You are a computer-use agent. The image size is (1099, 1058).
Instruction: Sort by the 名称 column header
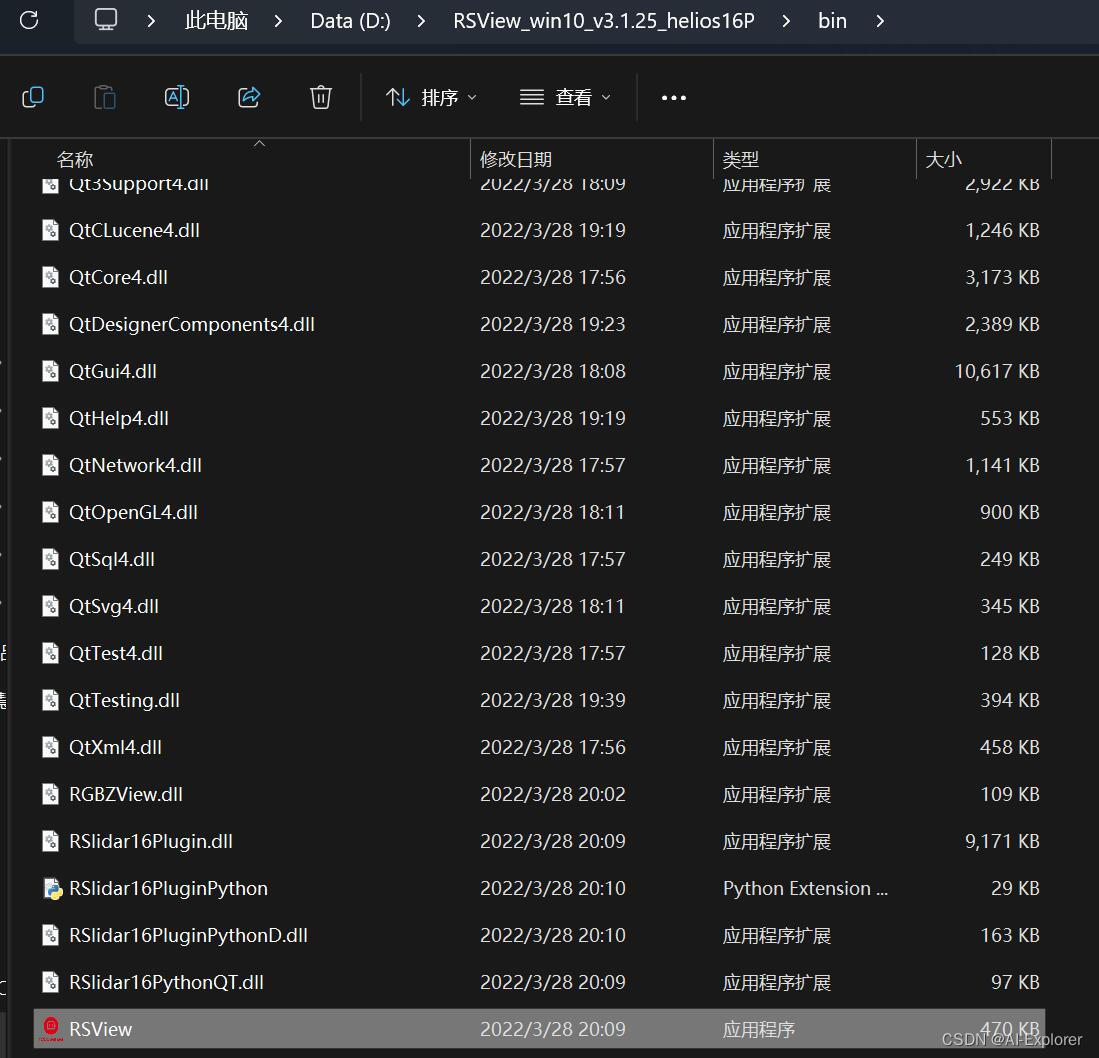click(74, 160)
